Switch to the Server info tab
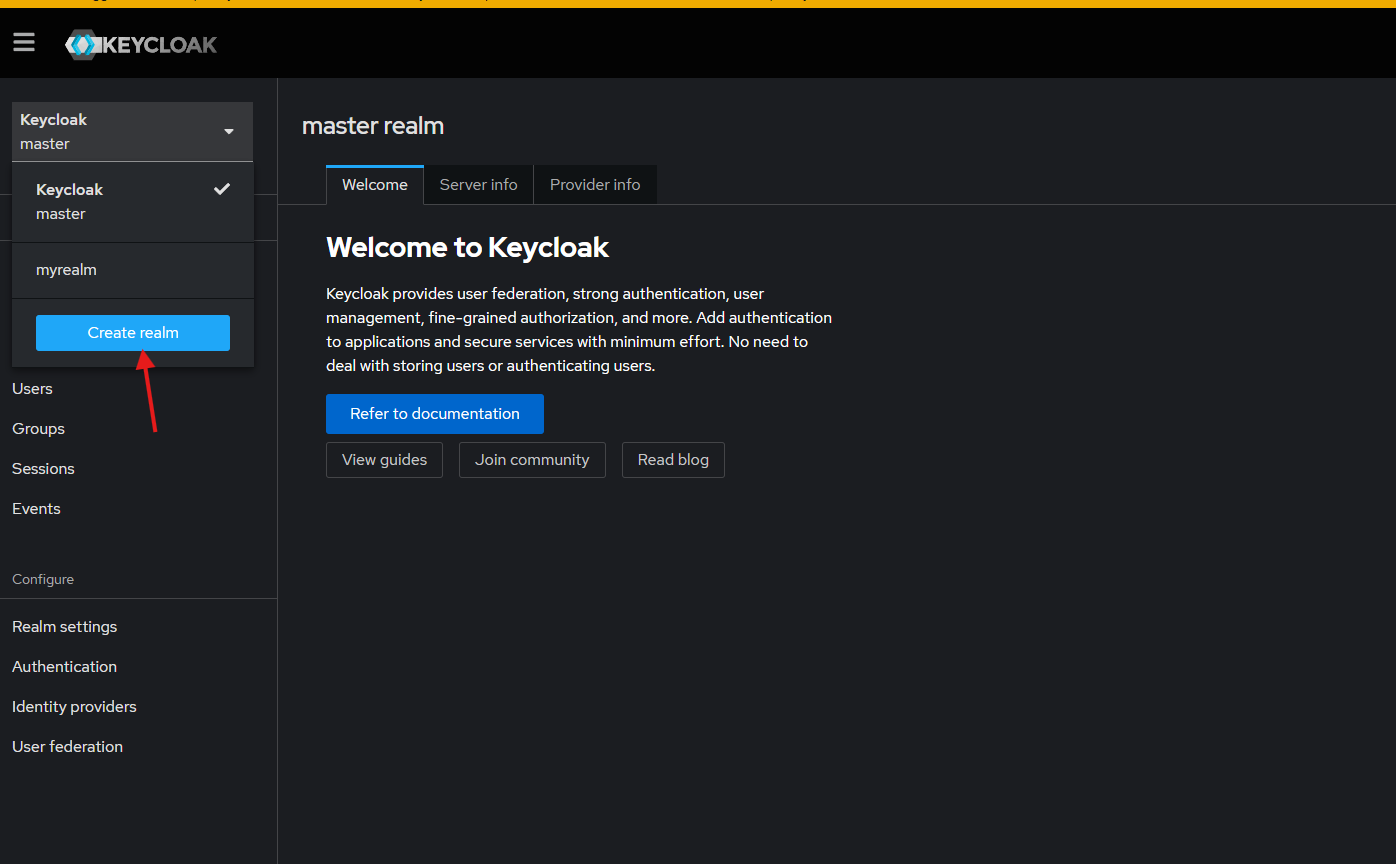 [479, 185]
